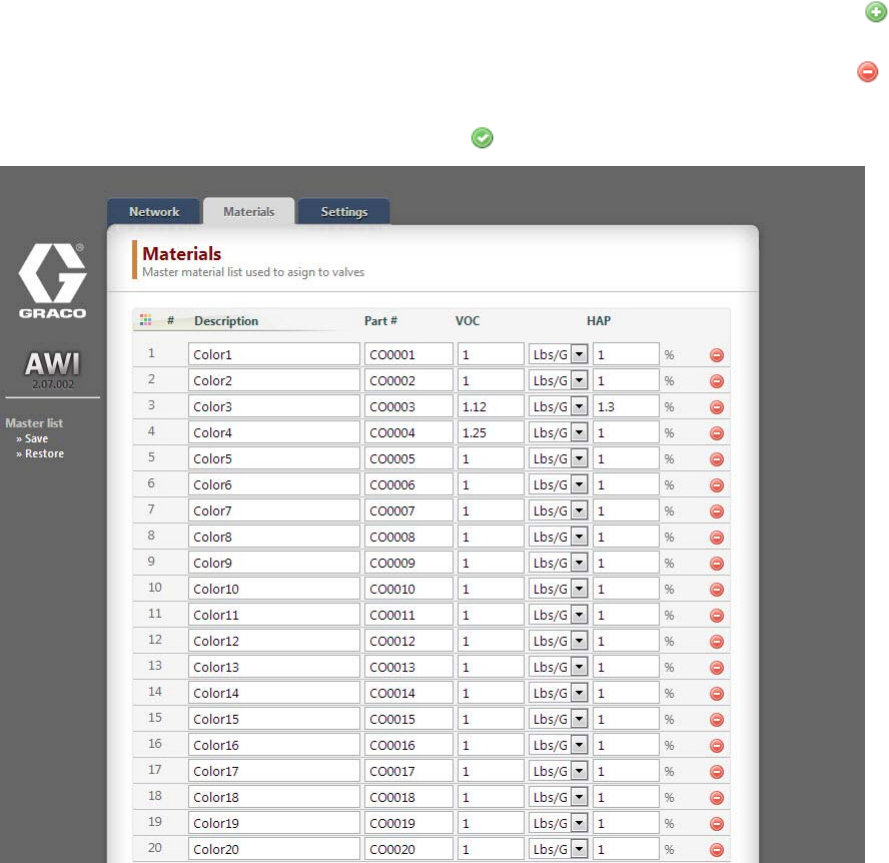Click the Part # field containing CO0006

[x=408, y=485]
